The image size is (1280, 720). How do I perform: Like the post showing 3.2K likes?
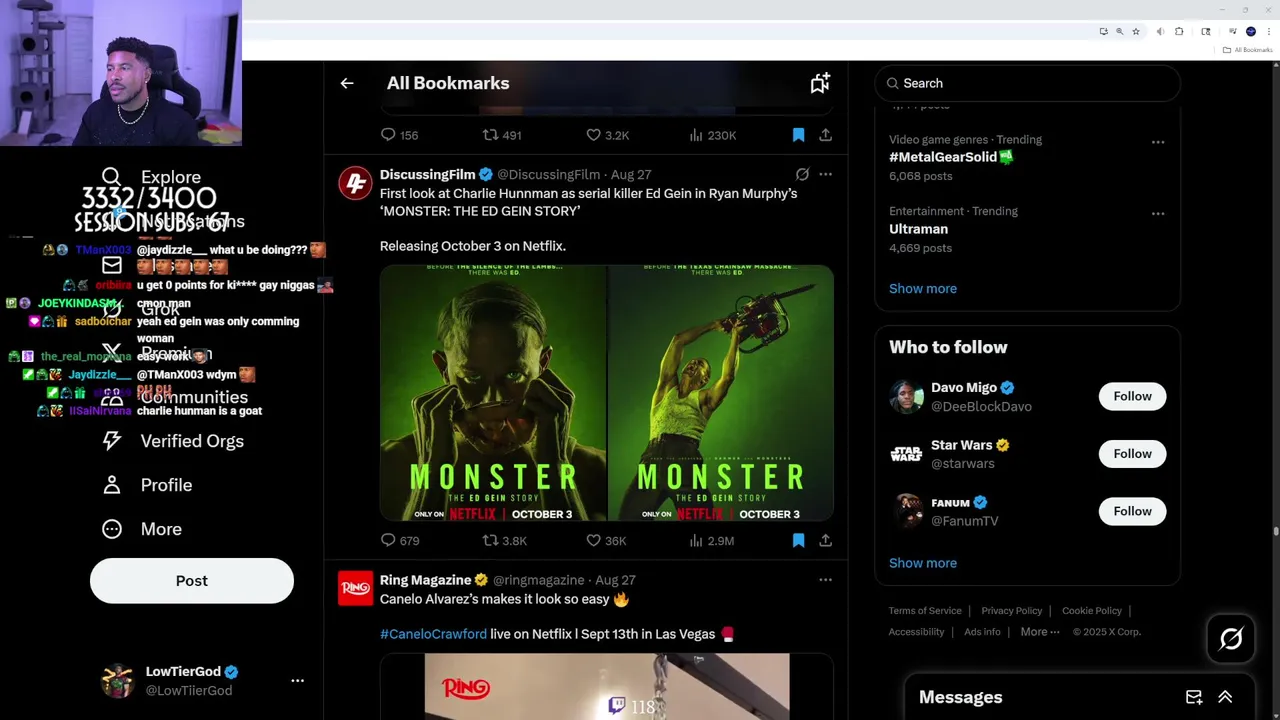coord(607,135)
